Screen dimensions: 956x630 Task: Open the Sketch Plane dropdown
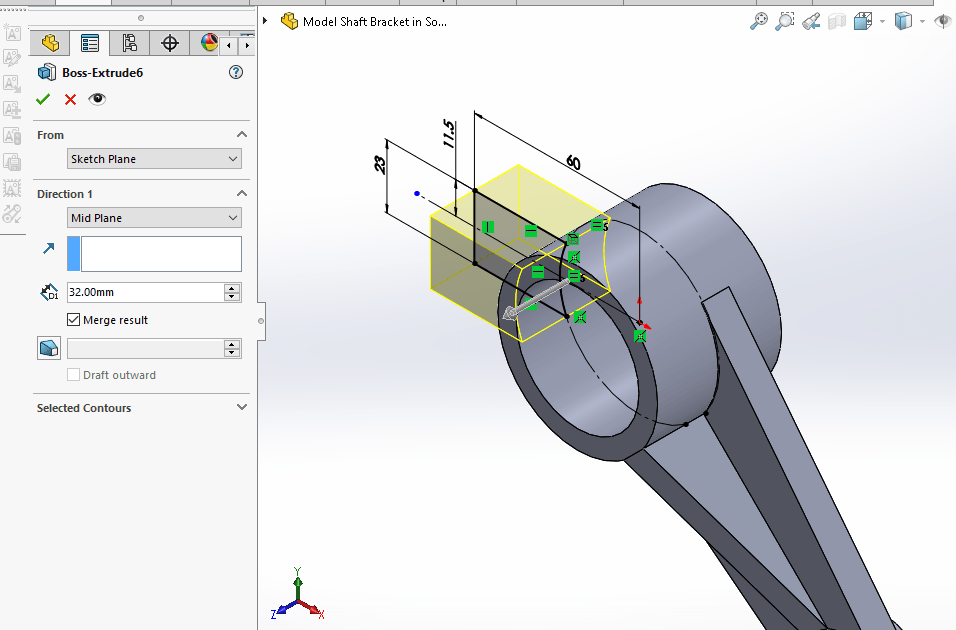point(154,158)
